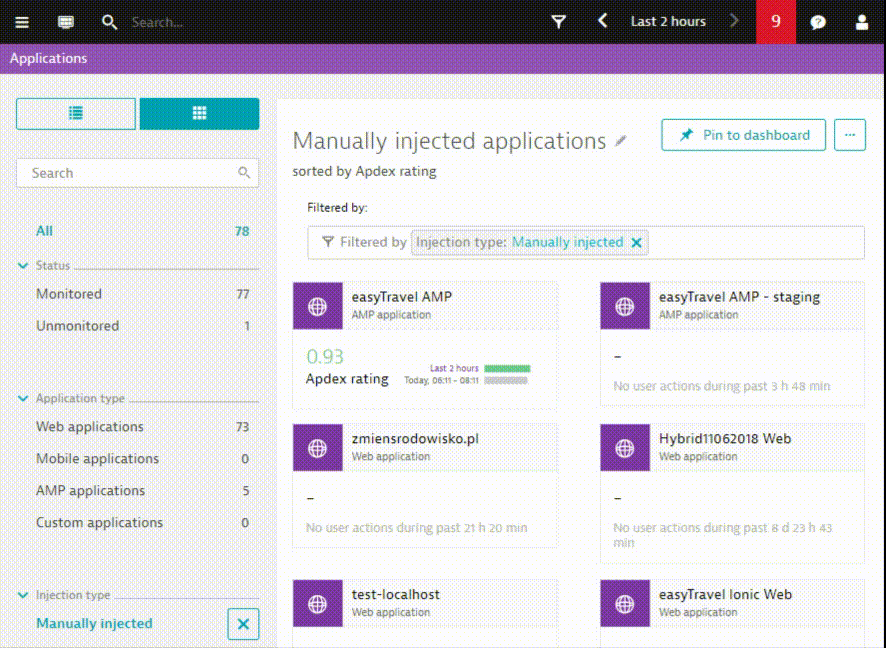Image resolution: width=886 pixels, height=648 pixels.
Task: Switch to grid tile view layout
Action: coord(199,114)
